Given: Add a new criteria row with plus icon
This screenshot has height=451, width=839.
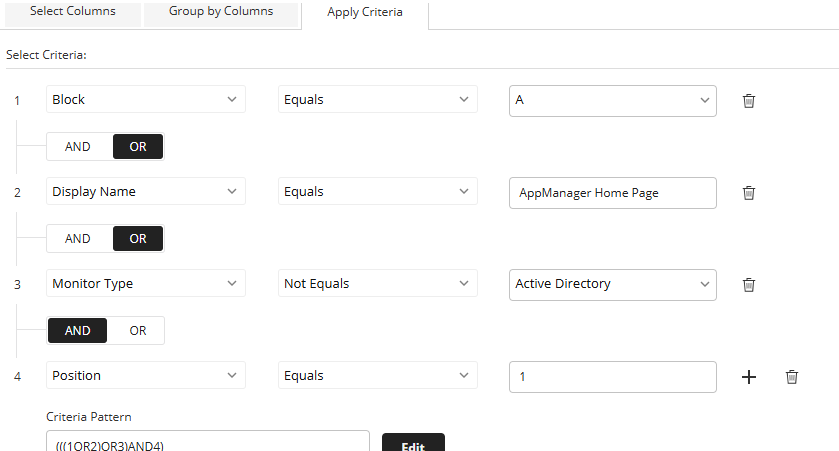Looking at the screenshot, I should (x=749, y=376).
